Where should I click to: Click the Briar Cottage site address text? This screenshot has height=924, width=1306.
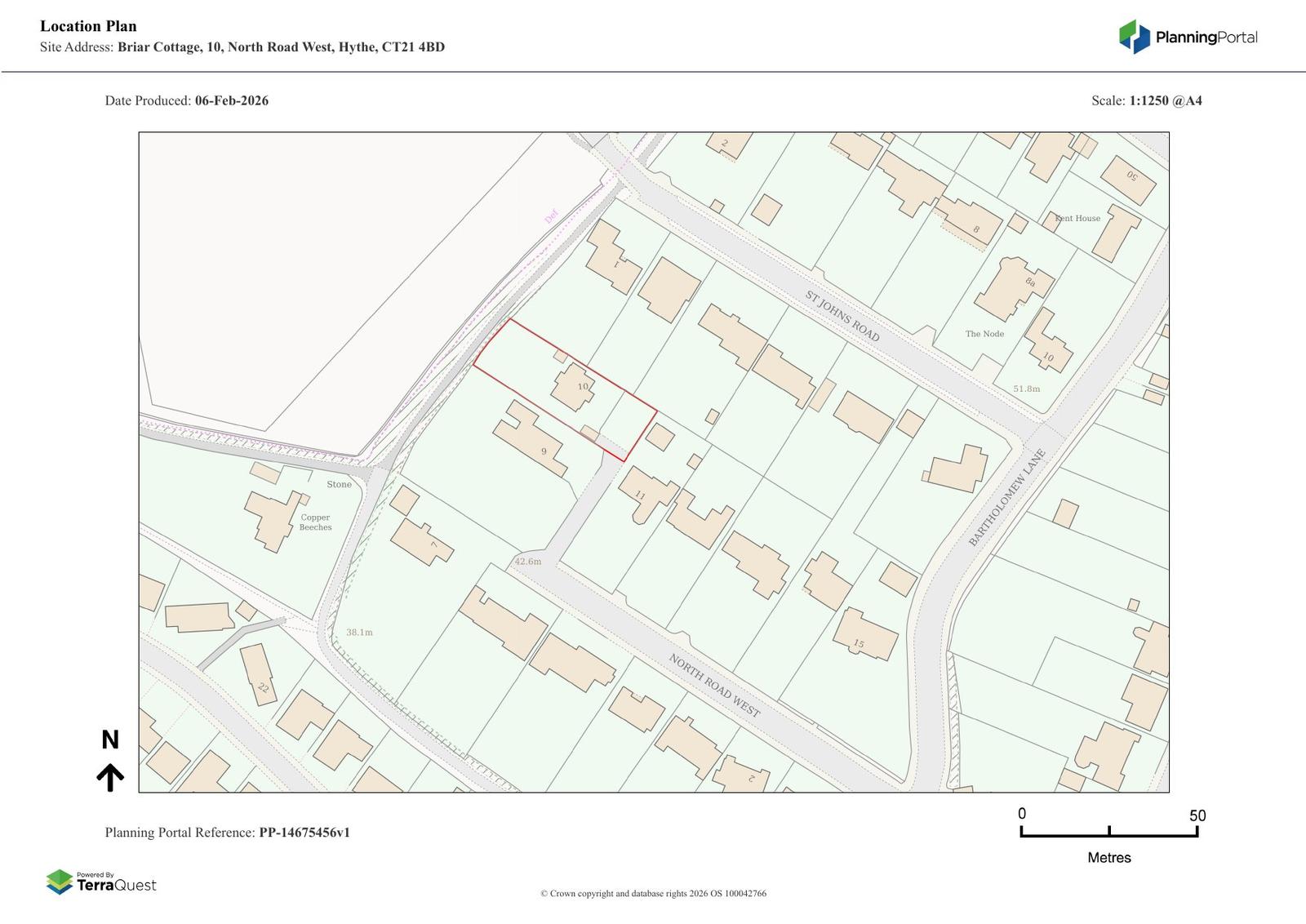click(x=281, y=47)
